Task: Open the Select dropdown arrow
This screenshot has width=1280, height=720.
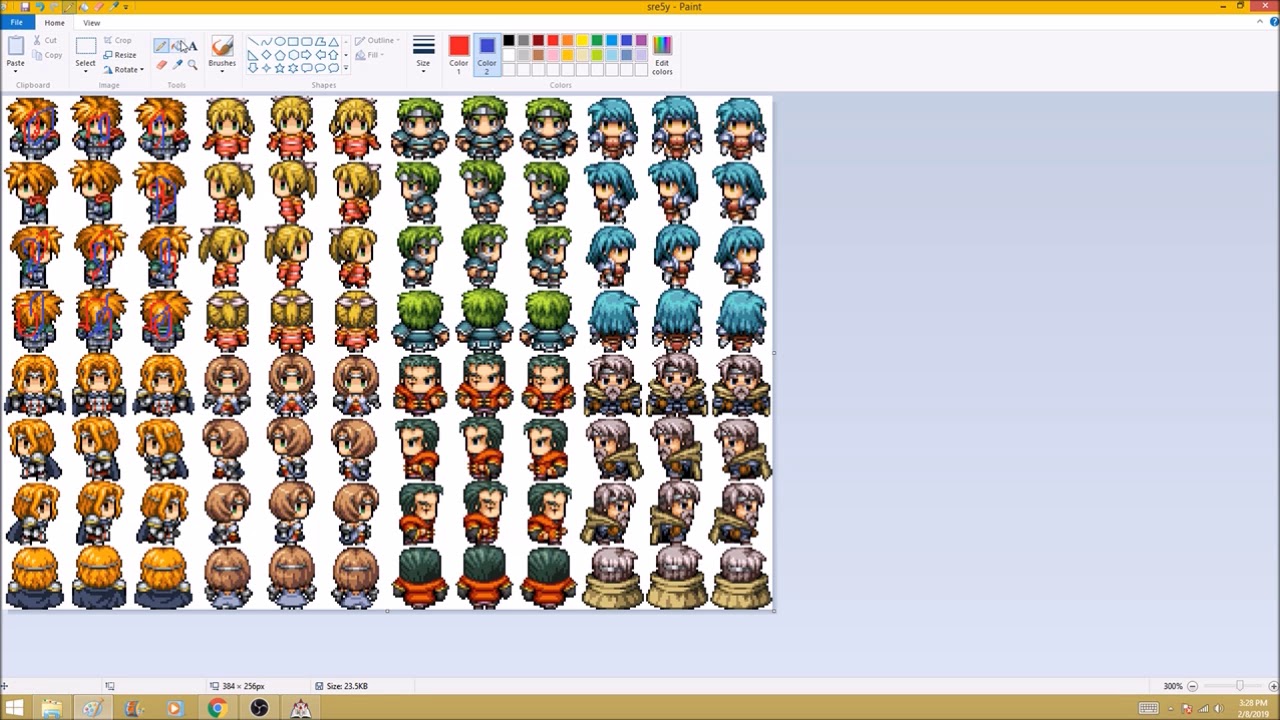Action: point(85,70)
